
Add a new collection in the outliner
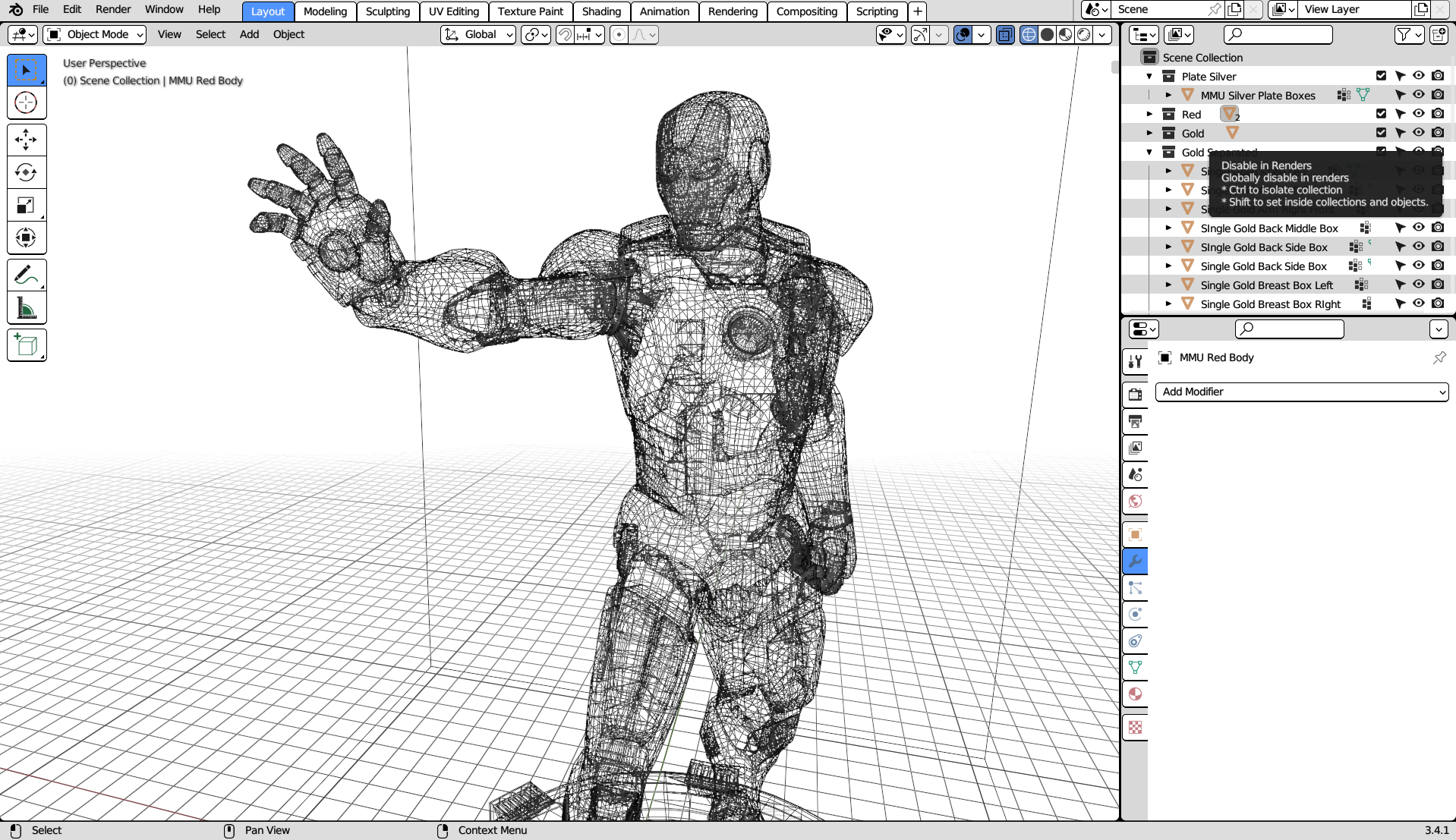point(1439,34)
